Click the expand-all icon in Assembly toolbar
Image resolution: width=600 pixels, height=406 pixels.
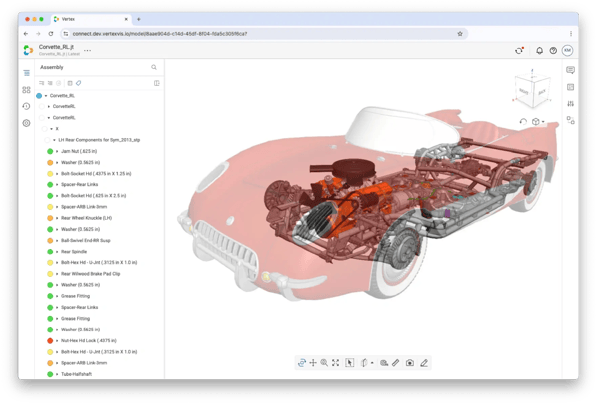41,83
